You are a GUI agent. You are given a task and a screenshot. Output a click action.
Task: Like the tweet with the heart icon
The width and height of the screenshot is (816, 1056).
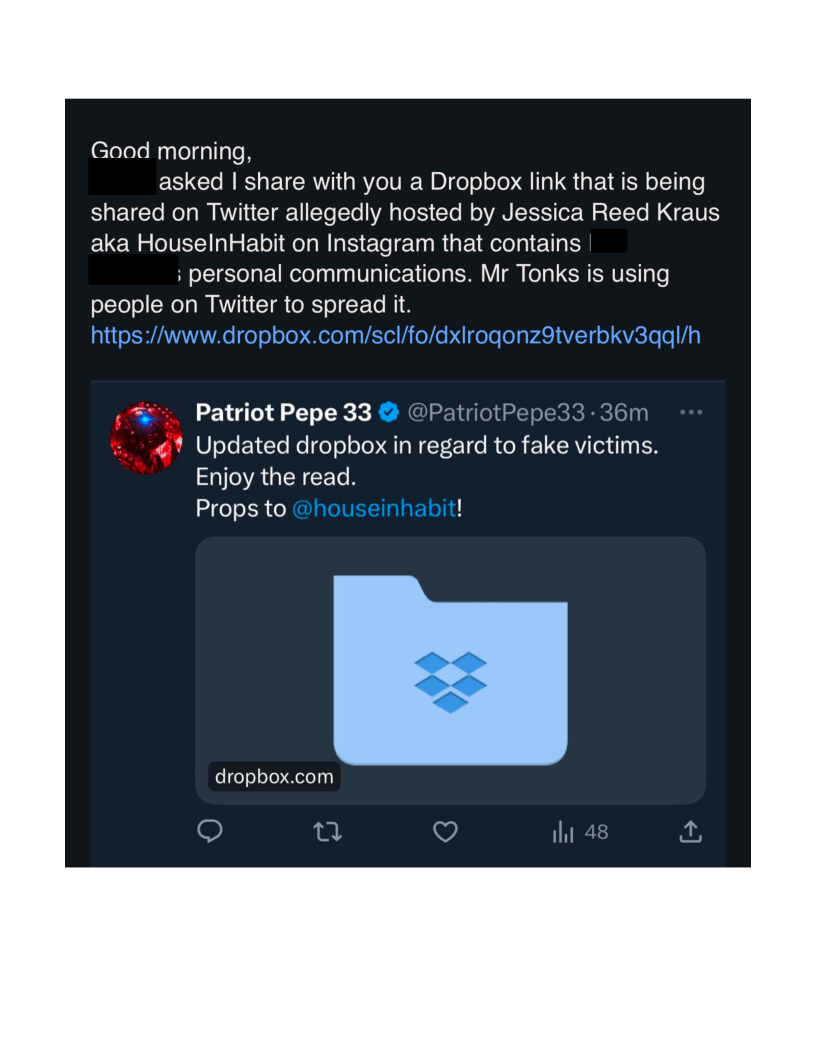[x=445, y=831]
